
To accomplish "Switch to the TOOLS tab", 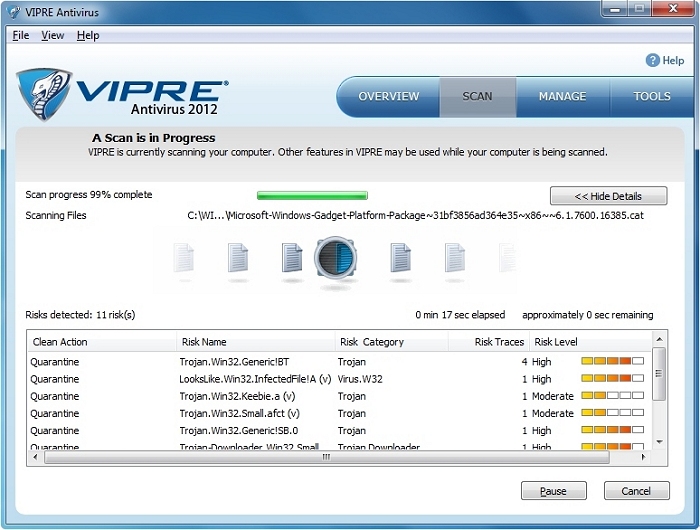I will coord(652,96).
